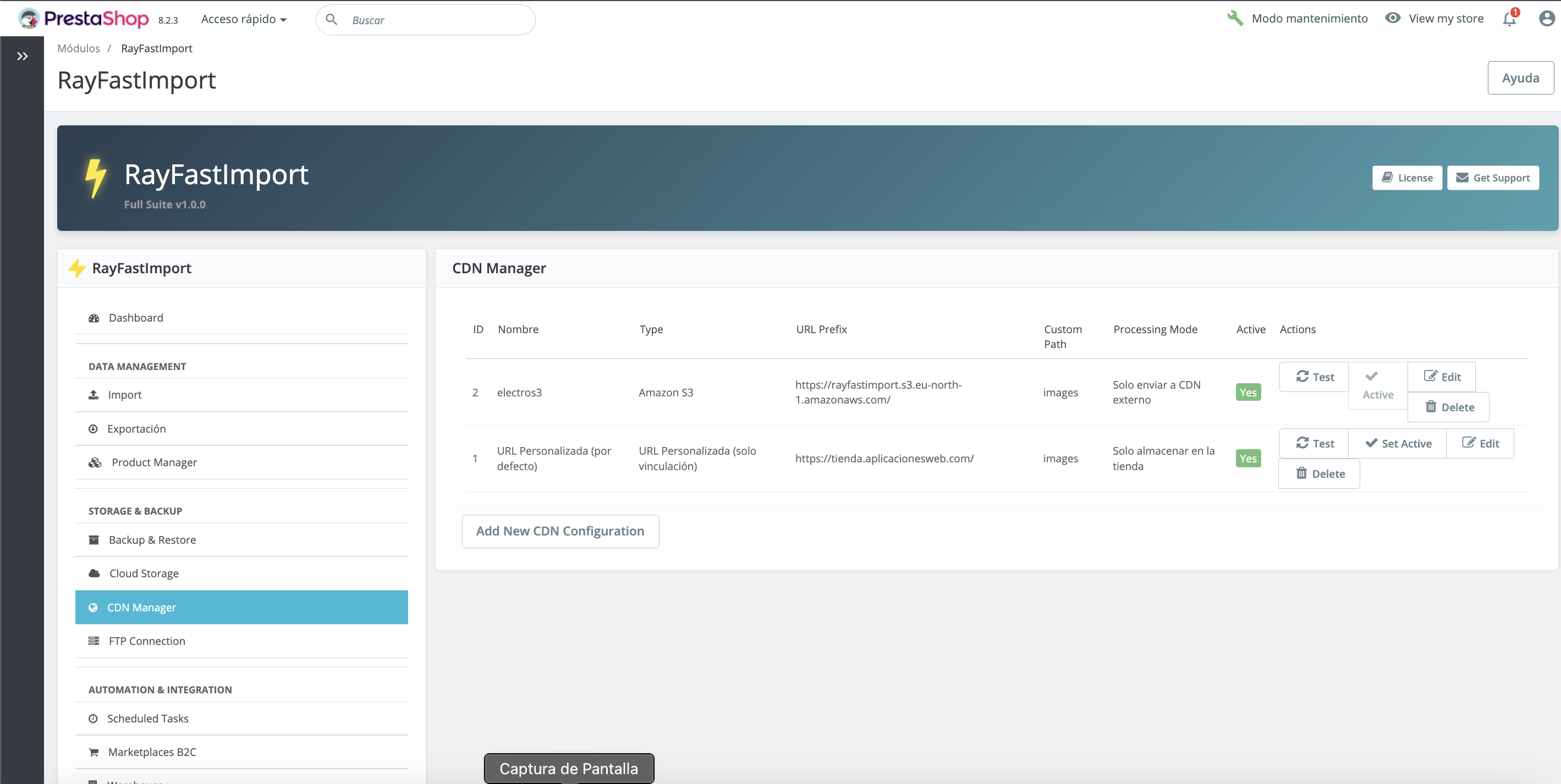Click inside the Buscar search field
Screen dimensions: 1561x784
coord(424,19)
